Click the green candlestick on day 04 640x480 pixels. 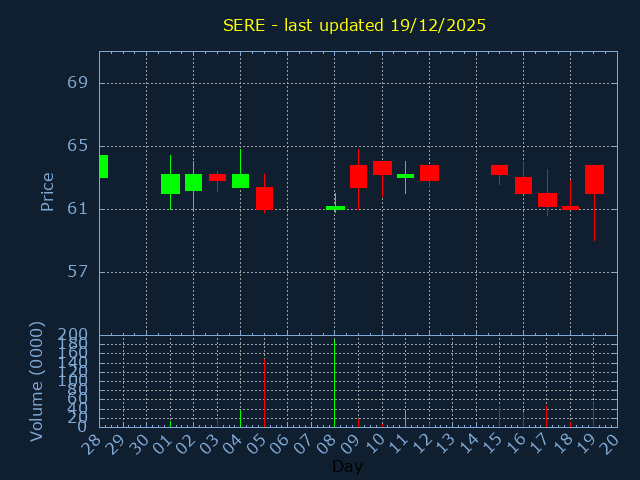[240, 181]
